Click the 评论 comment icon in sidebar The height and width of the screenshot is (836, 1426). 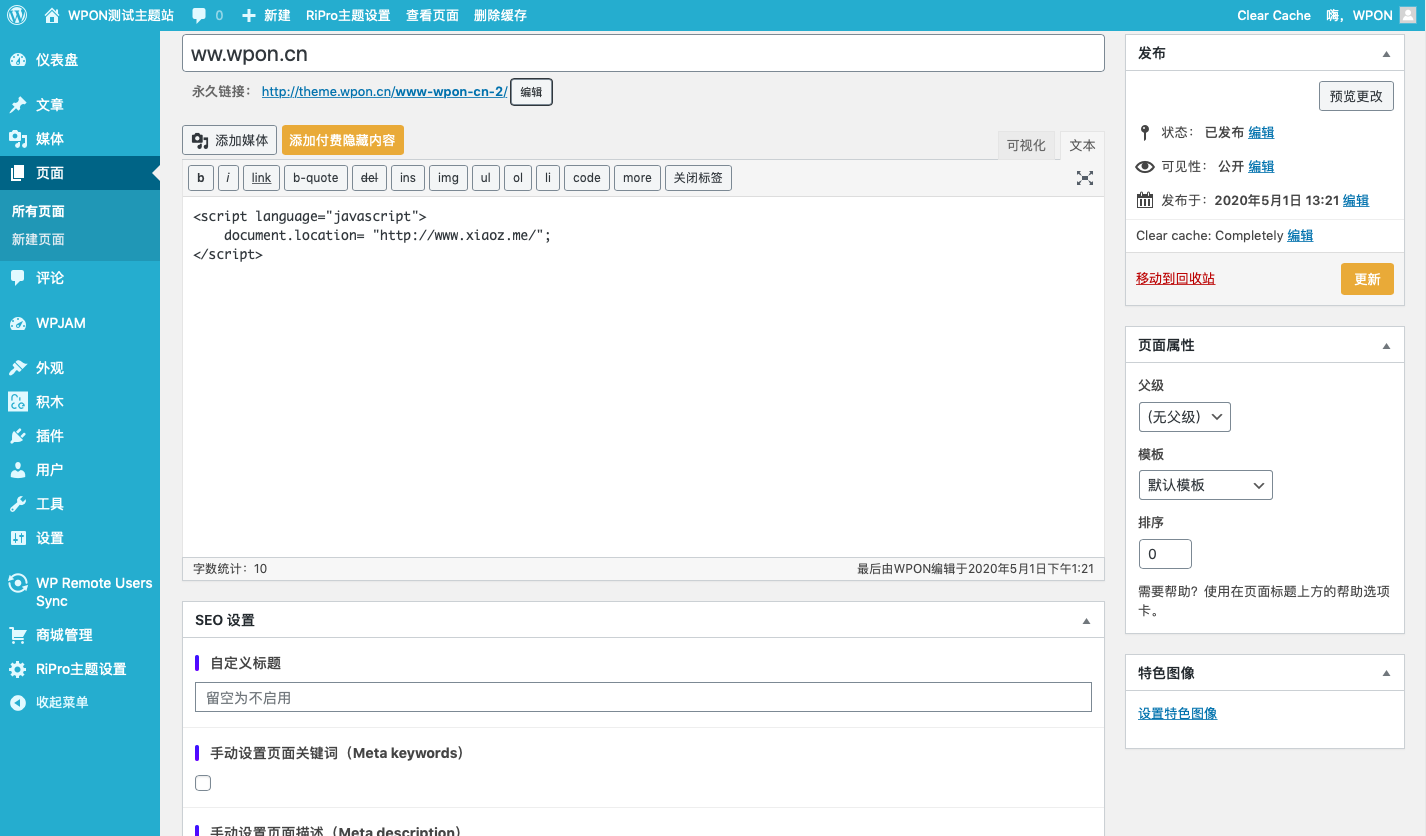[x=18, y=278]
